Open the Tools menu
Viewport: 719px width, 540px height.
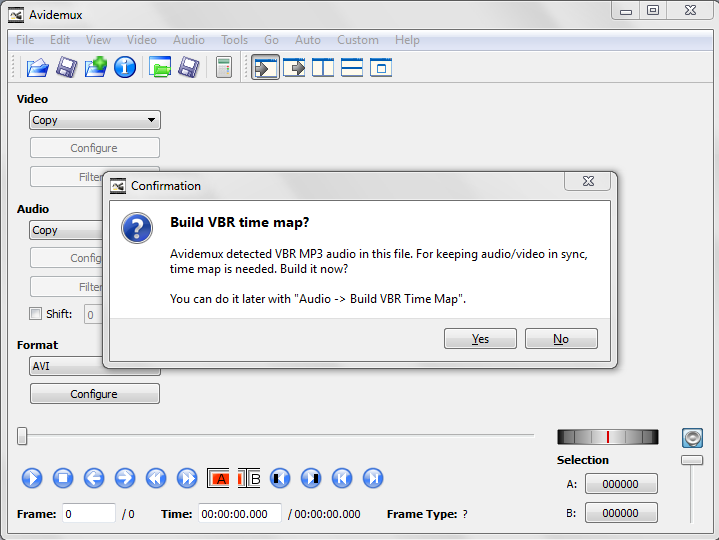(234, 40)
